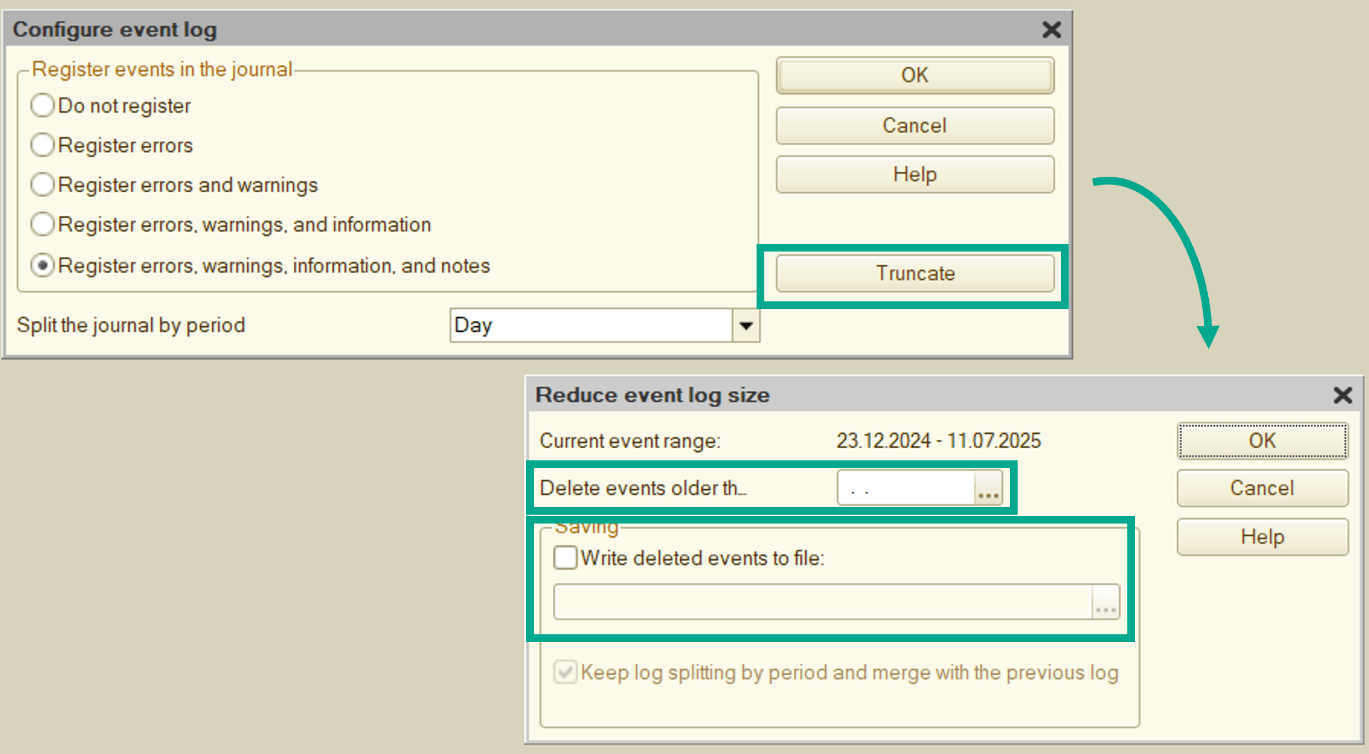1369x754 pixels.
Task: Close the Reduce event log size window
Action: point(1343,395)
